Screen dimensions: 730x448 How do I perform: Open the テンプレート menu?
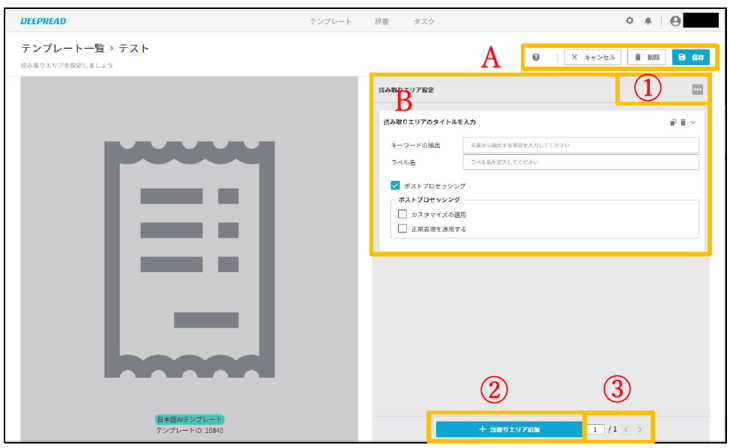[x=330, y=21]
